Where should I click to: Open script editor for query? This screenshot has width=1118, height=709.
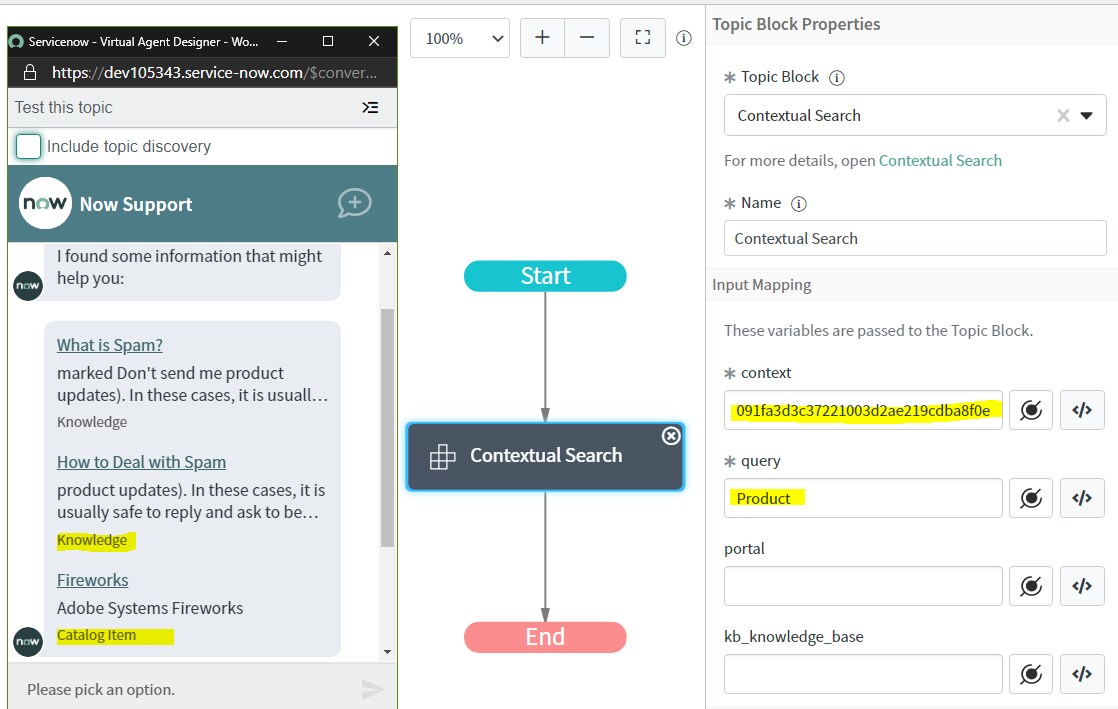(x=1082, y=498)
